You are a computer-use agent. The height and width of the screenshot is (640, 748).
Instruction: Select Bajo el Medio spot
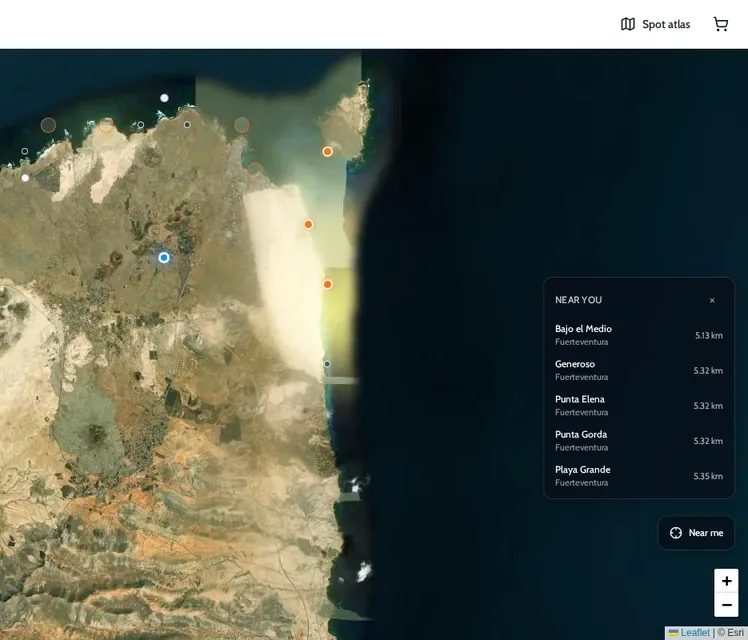[x=639, y=335]
